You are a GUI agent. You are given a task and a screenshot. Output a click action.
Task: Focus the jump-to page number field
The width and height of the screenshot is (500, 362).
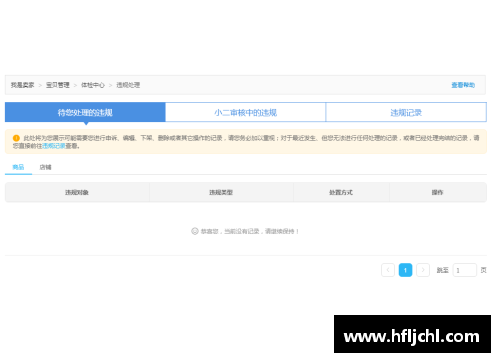point(465,270)
